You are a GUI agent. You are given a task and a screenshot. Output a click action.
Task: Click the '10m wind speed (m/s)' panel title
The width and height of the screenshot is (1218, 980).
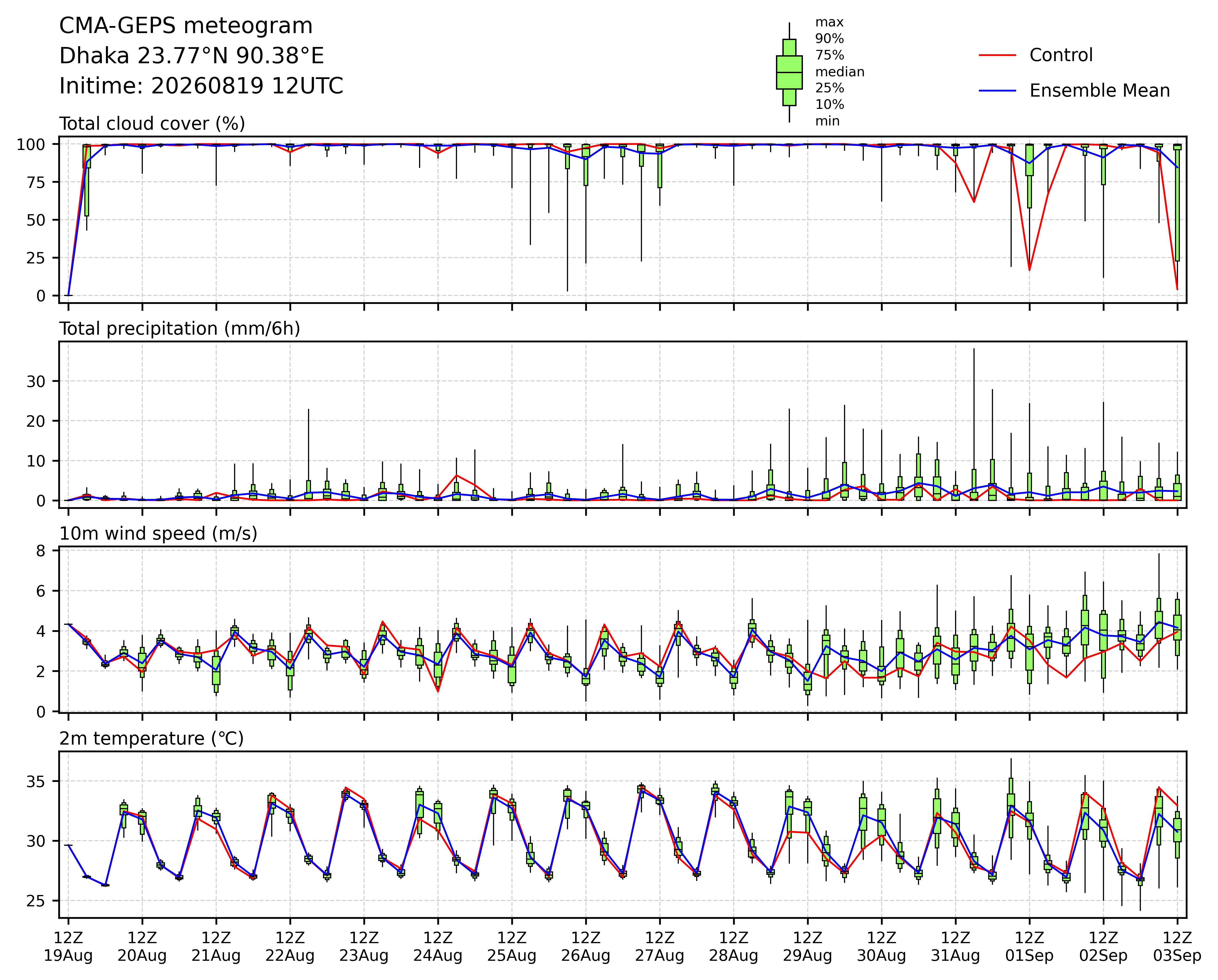click(158, 534)
